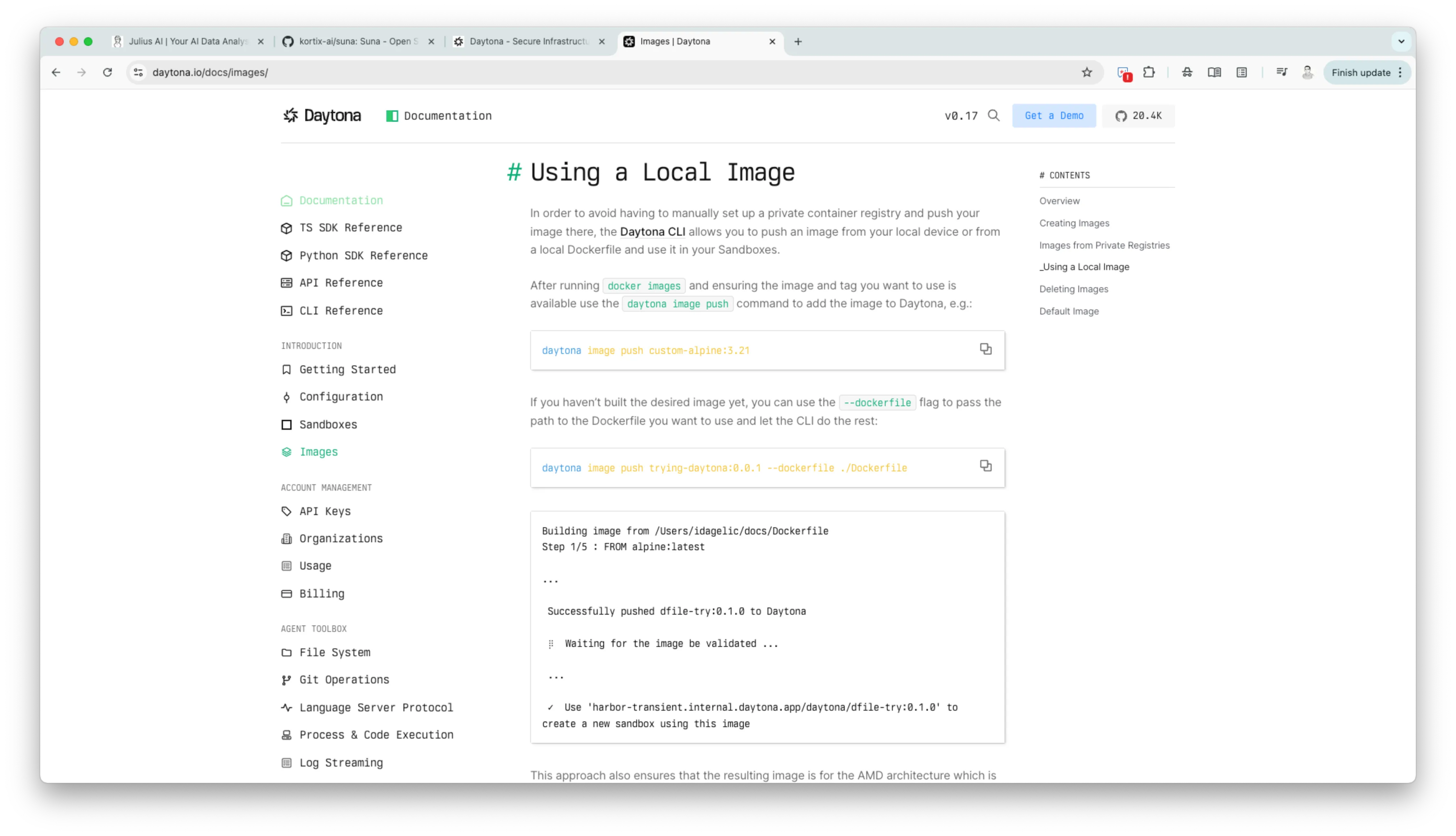The width and height of the screenshot is (1456, 836).
Task: Copy the custom-alpine push command
Action: [x=985, y=349]
